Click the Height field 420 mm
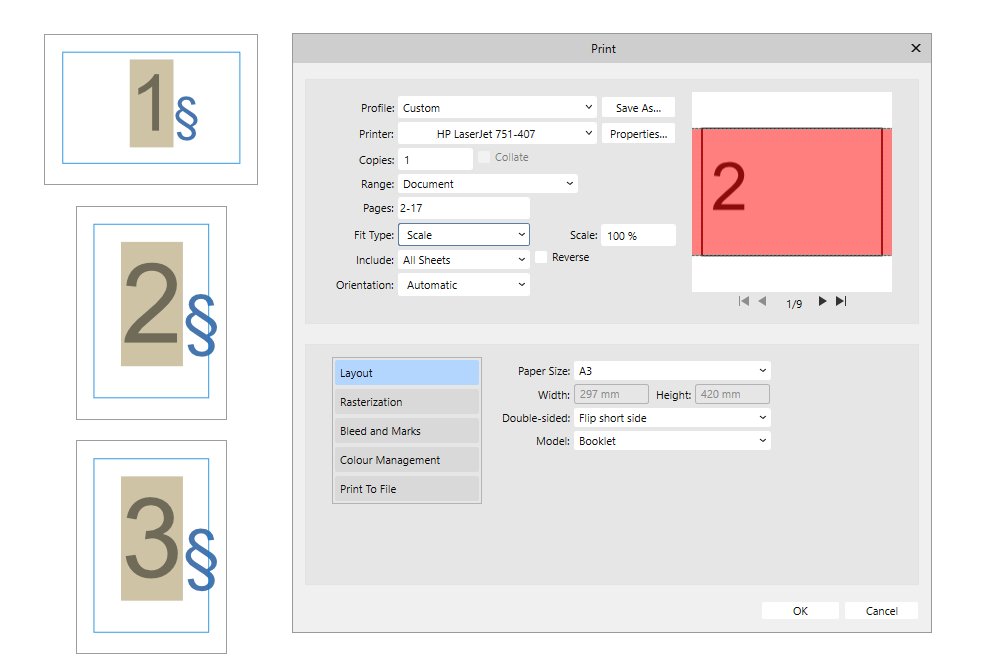This screenshot has height=664, width=981. (732, 394)
